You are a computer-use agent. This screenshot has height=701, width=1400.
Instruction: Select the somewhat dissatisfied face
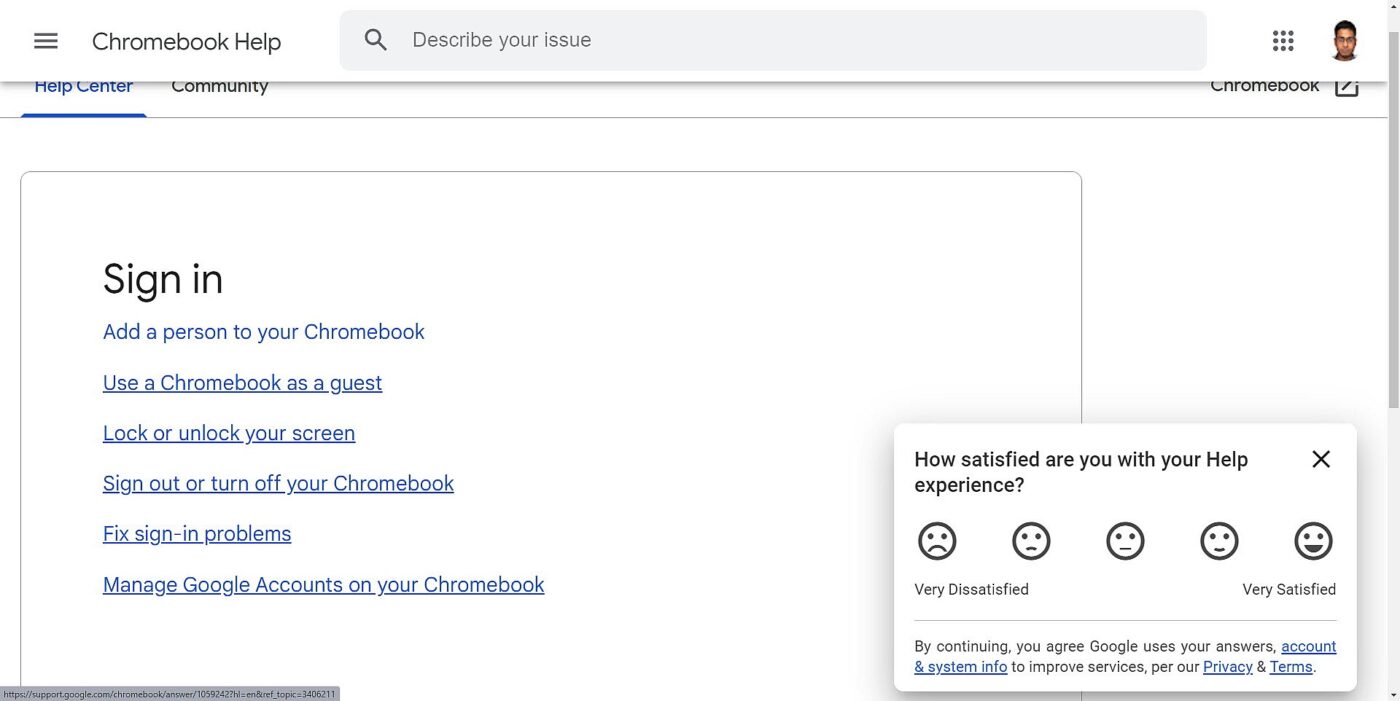click(1031, 541)
